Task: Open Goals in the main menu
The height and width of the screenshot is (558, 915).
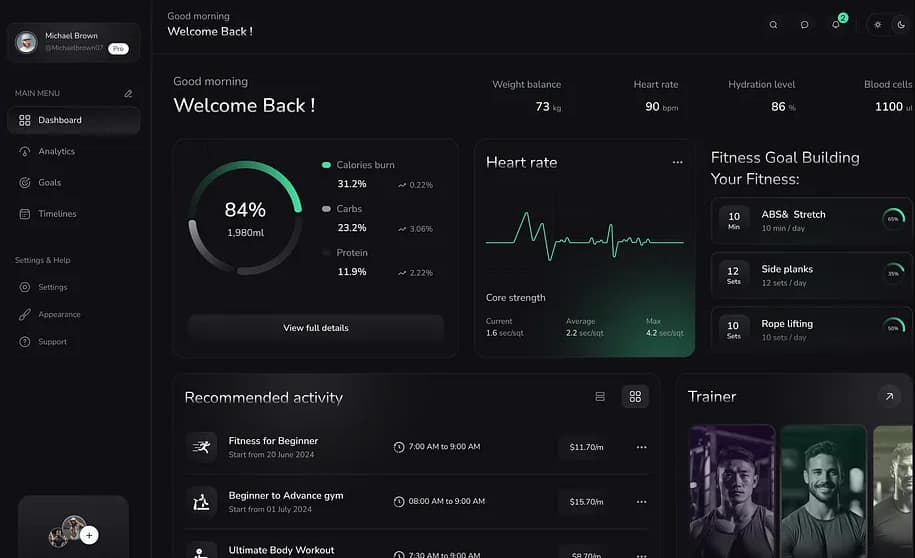Action: tap(49, 182)
